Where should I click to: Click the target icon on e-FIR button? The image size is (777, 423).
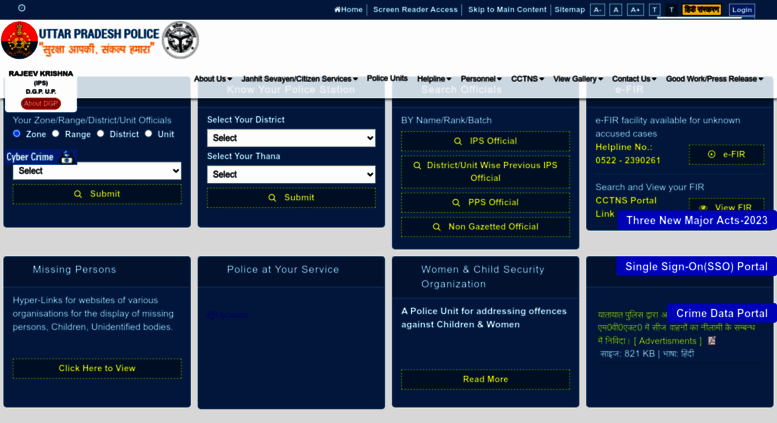pos(712,155)
